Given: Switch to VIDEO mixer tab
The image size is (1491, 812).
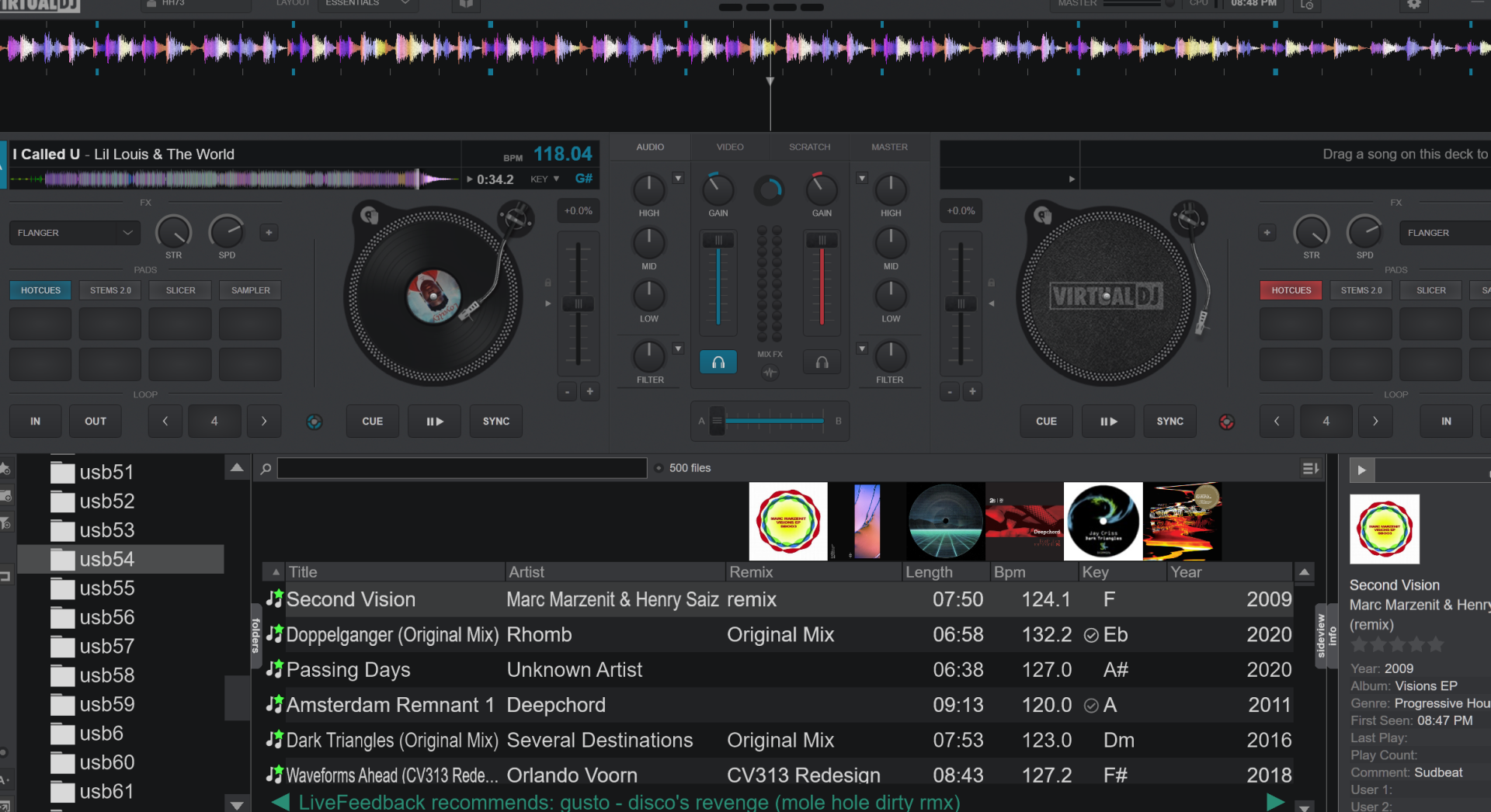Looking at the screenshot, I should (x=730, y=147).
